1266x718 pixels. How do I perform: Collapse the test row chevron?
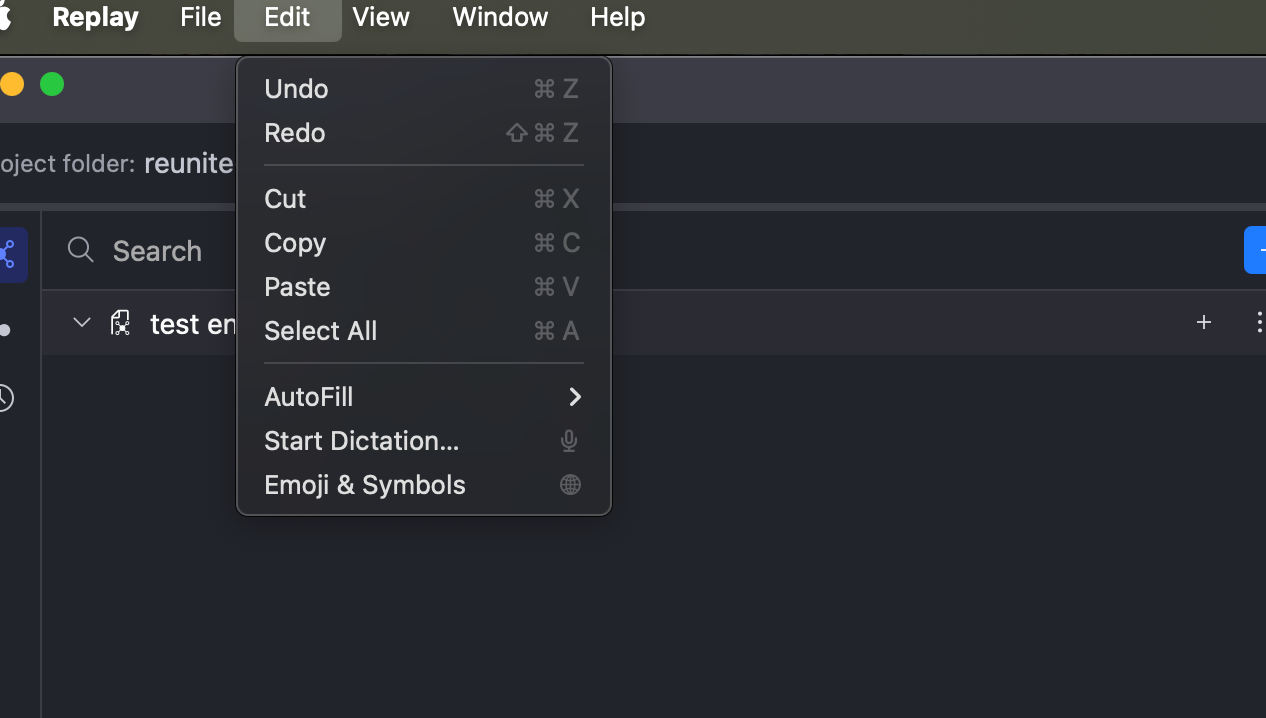click(82, 322)
